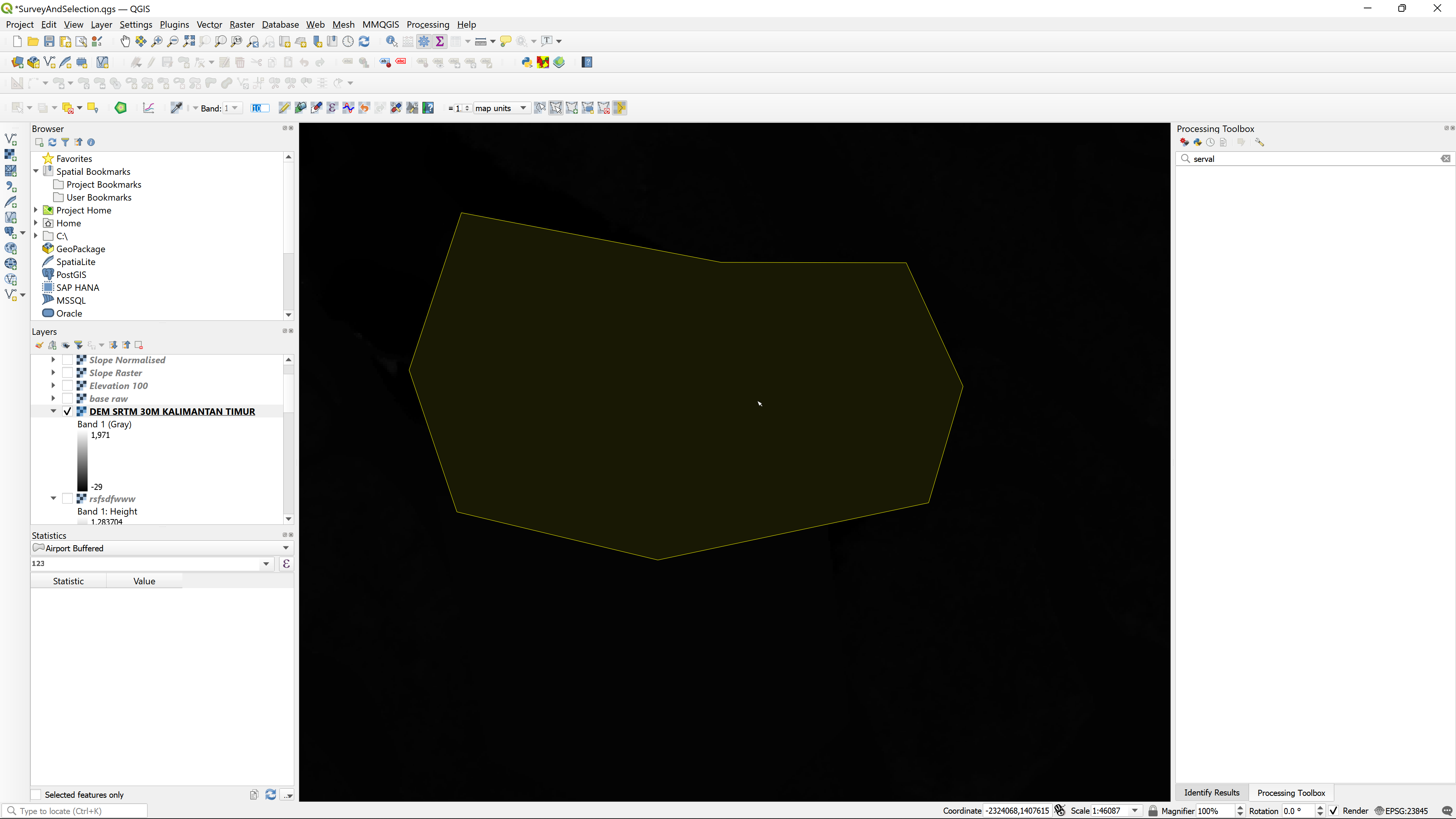Enable the Slope Raster layer checkbox
This screenshot has height=819, width=1456.
pos(67,373)
